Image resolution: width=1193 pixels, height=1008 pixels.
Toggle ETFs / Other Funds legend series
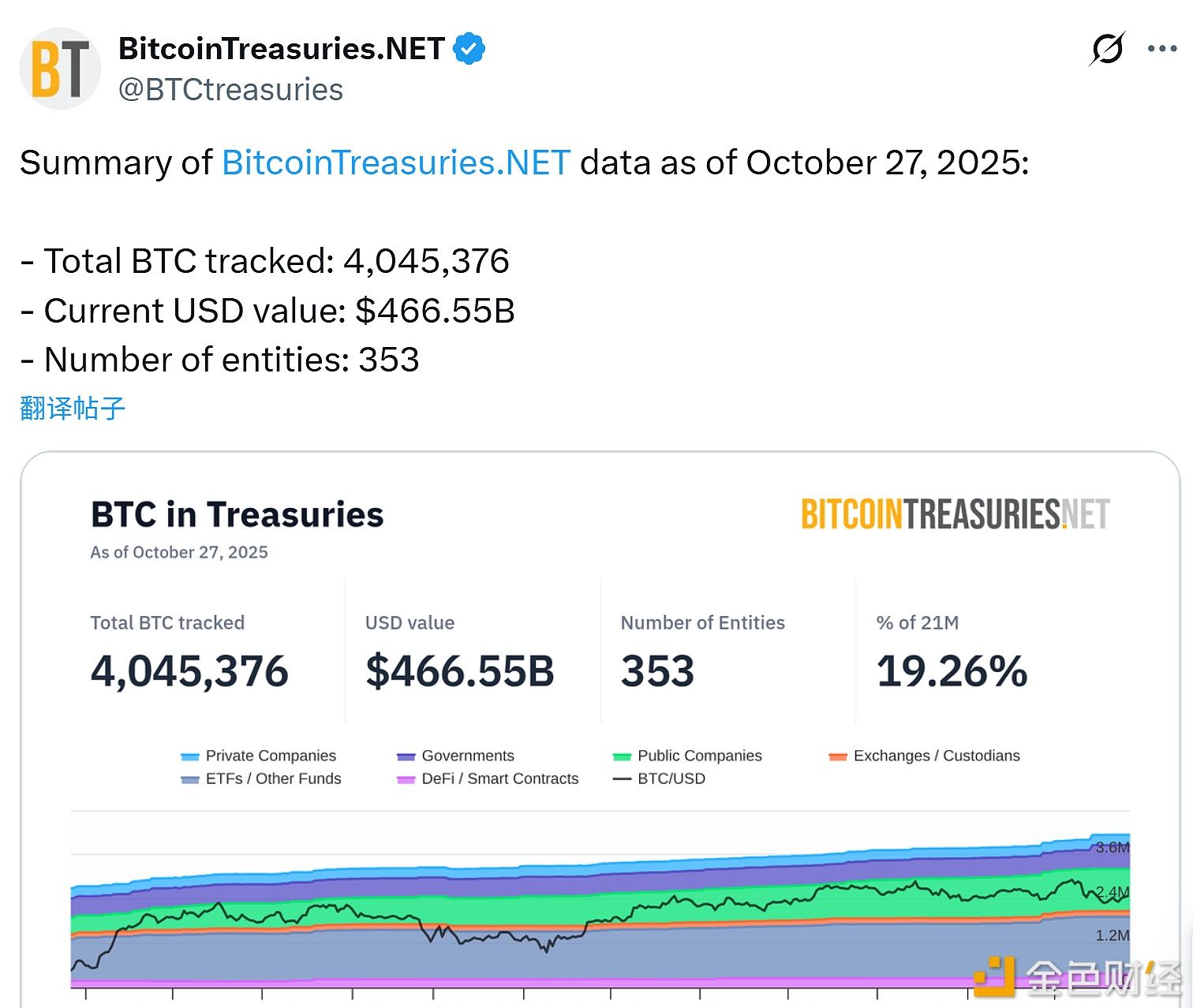pyautogui.click(x=273, y=778)
